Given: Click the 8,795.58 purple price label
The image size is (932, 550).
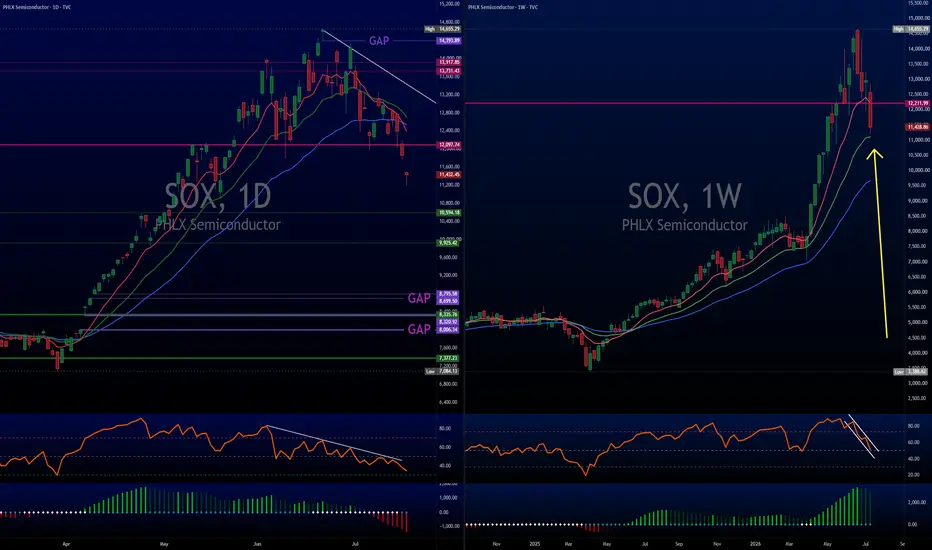Looking at the screenshot, I should coord(448,294).
